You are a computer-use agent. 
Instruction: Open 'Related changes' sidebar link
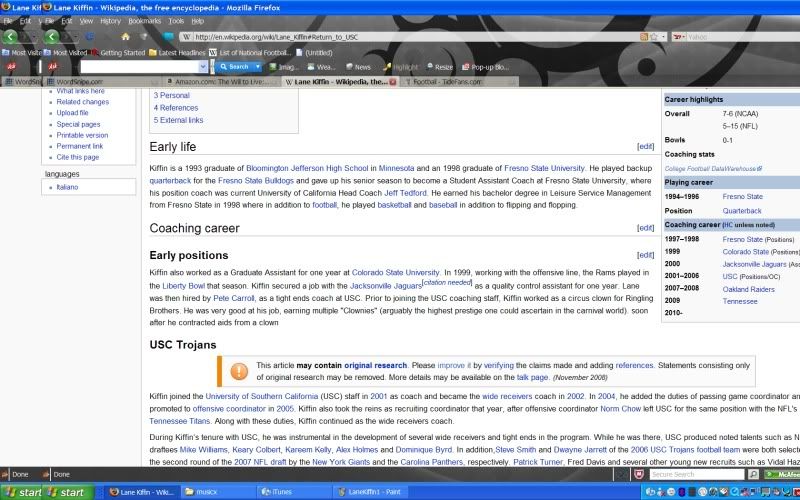[x=82, y=102]
